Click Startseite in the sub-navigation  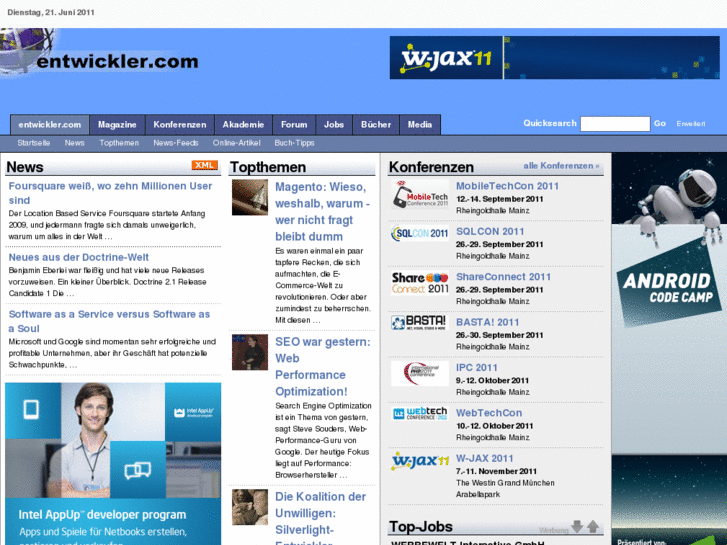tap(34, 143)
